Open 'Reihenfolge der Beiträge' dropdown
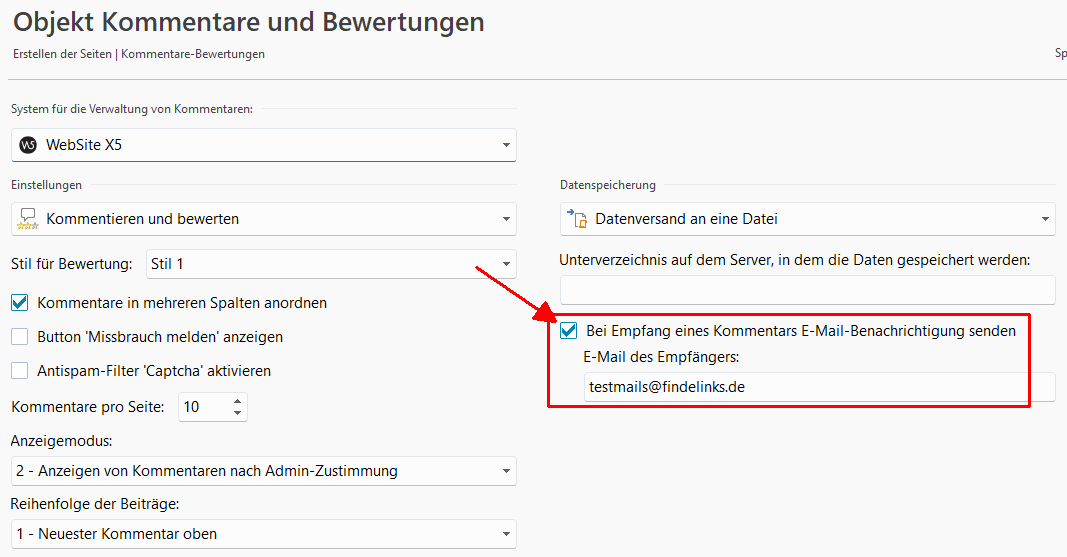Screen dimensions: 1067x557 [505, 534]
